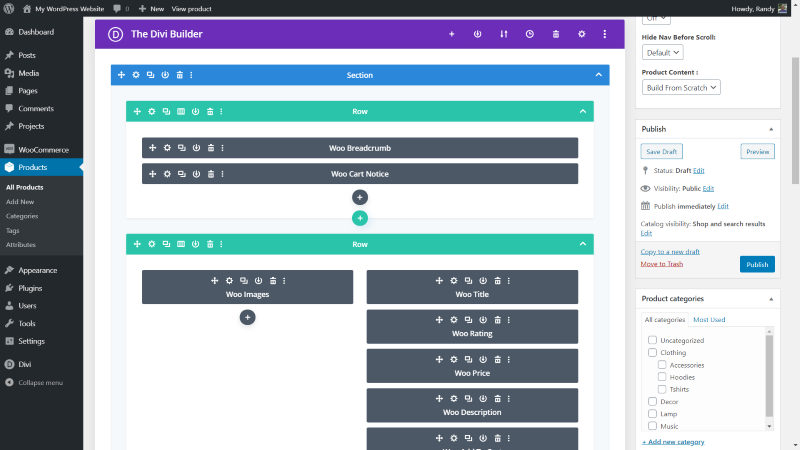Duplicate the Woo Price module
This screenshot has height=450, width=800.
click(468, 359)
